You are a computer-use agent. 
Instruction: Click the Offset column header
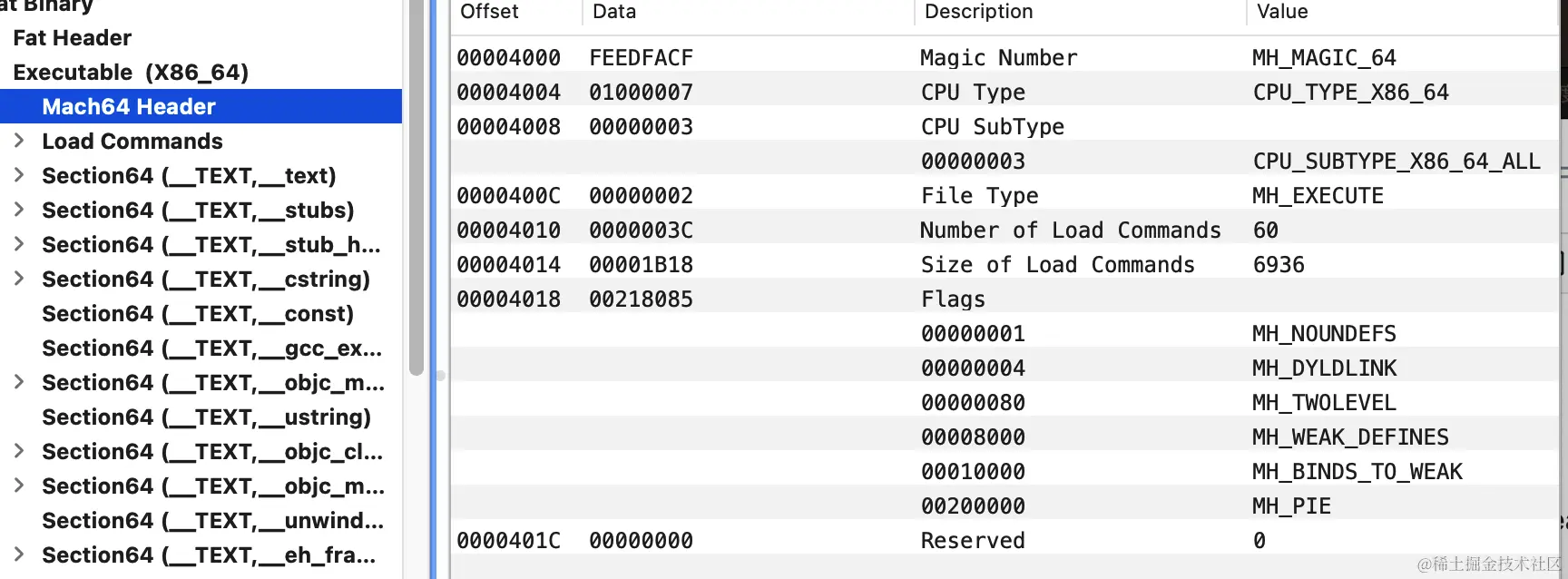point(490,12)
